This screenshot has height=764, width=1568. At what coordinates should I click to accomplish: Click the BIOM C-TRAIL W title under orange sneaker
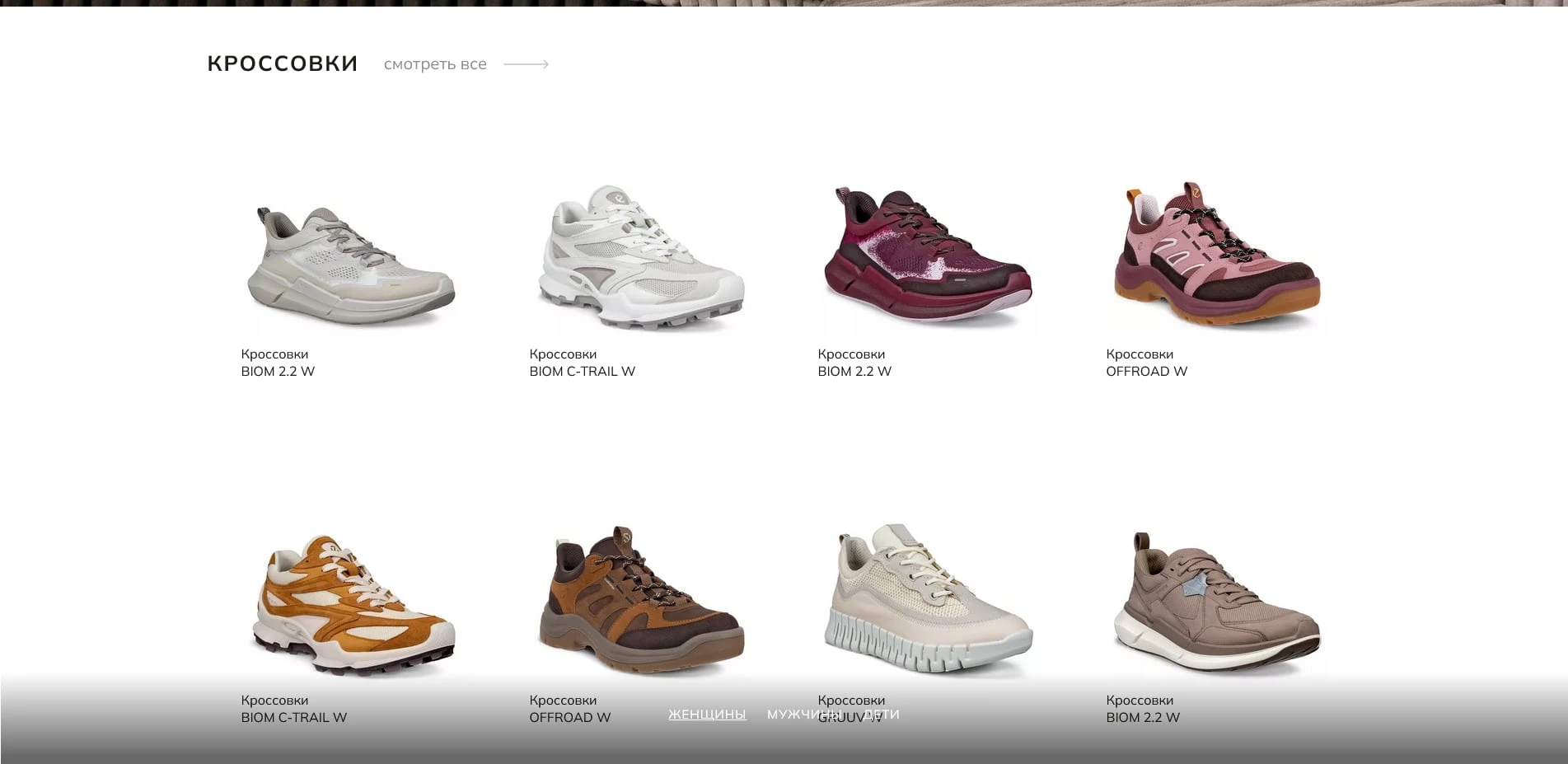(294, 718)
